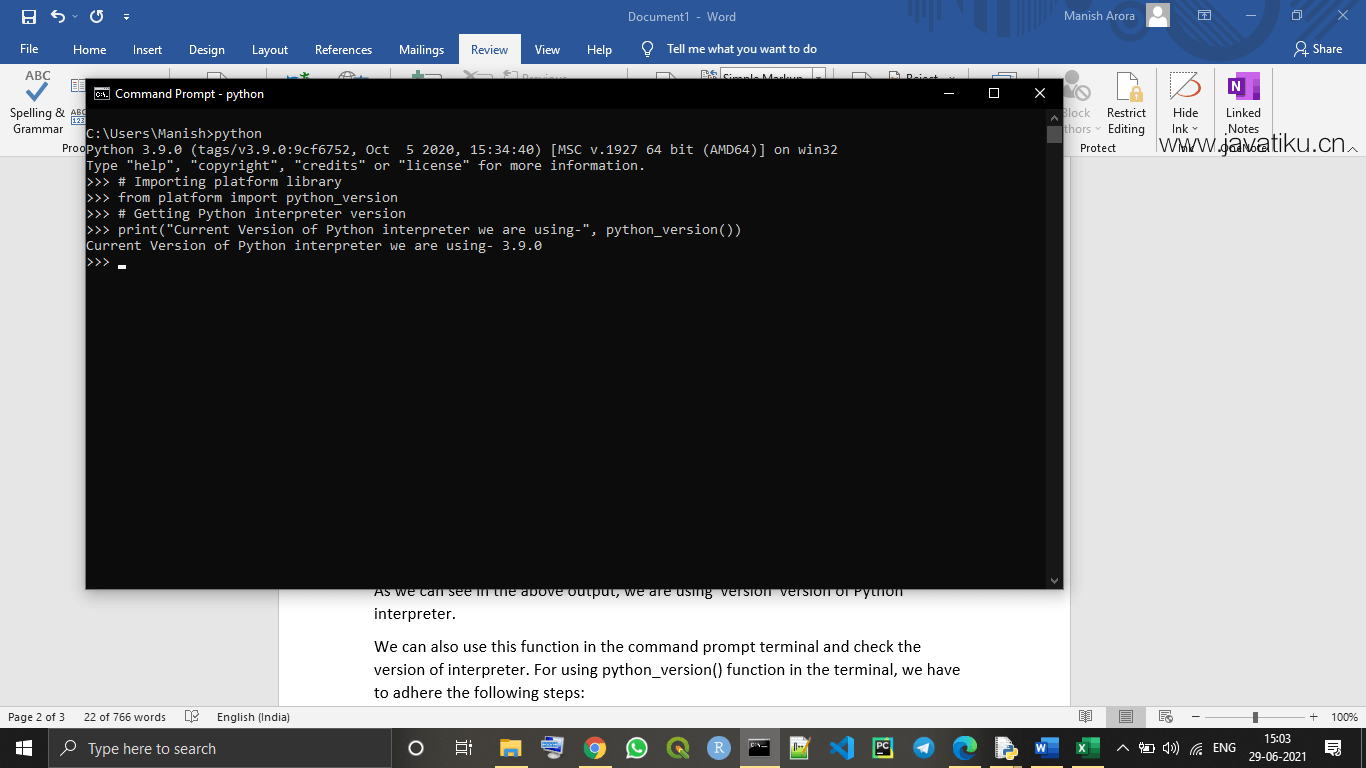The width and height of the screenshot is (1366, 768).
Task: Open Cortana circle icon on taskbar
Action: pos(416,748)
